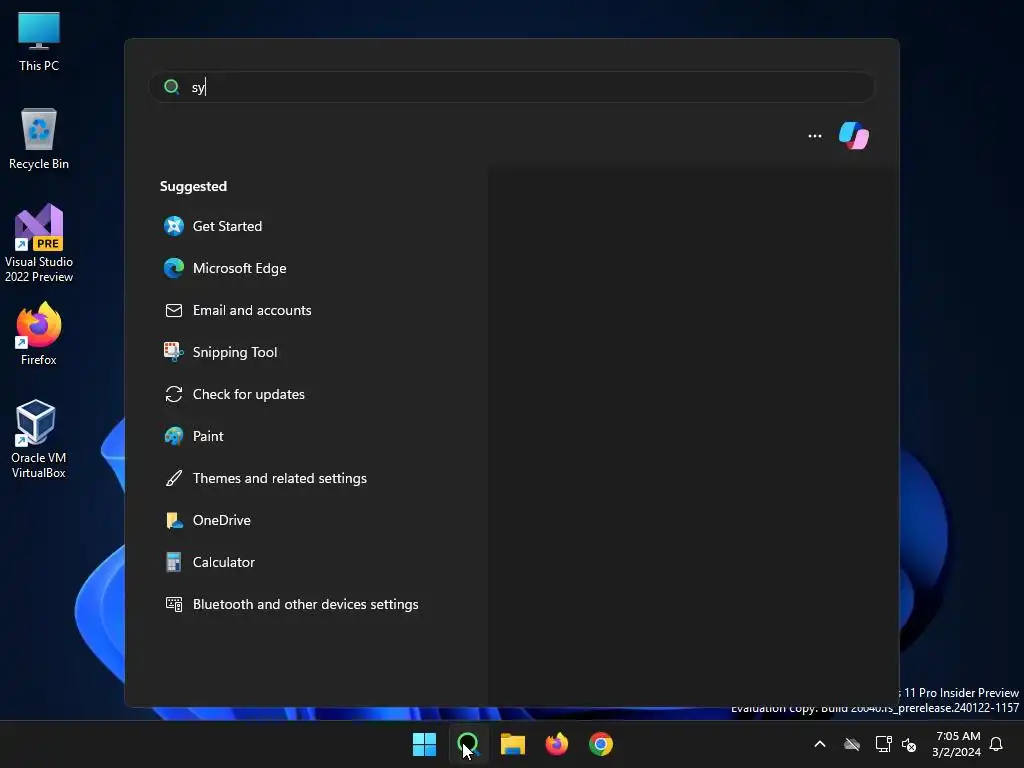Select This PC desktop icon
Screen dimensions: 1024x768
39,41
